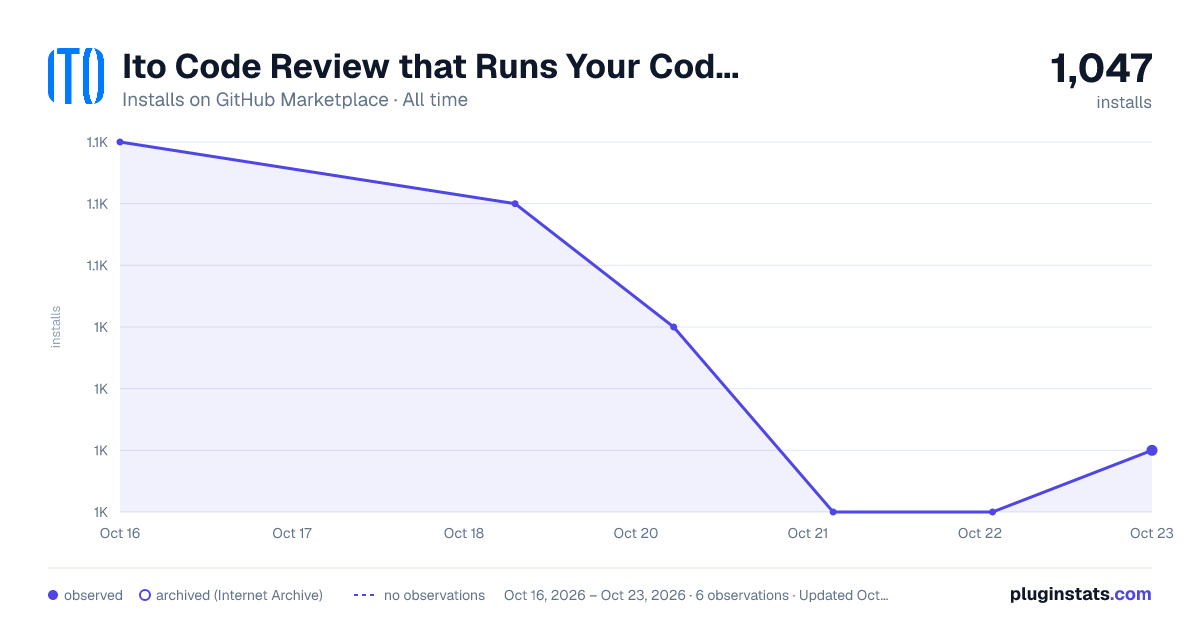Click the 'Oct 21' x-axis label
This screenshot has height=630, width=1200.
coord(808,534)
